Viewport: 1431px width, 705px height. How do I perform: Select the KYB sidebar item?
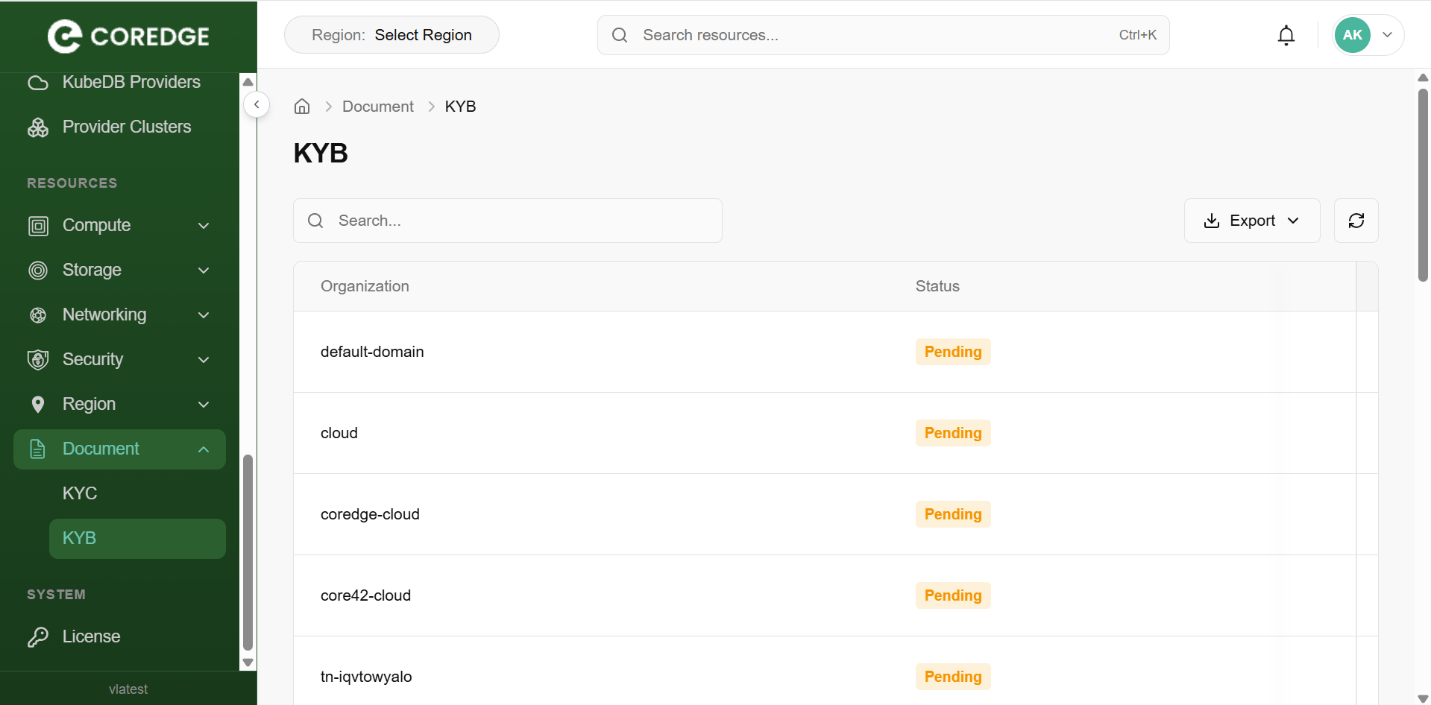(x=80, y=538)
